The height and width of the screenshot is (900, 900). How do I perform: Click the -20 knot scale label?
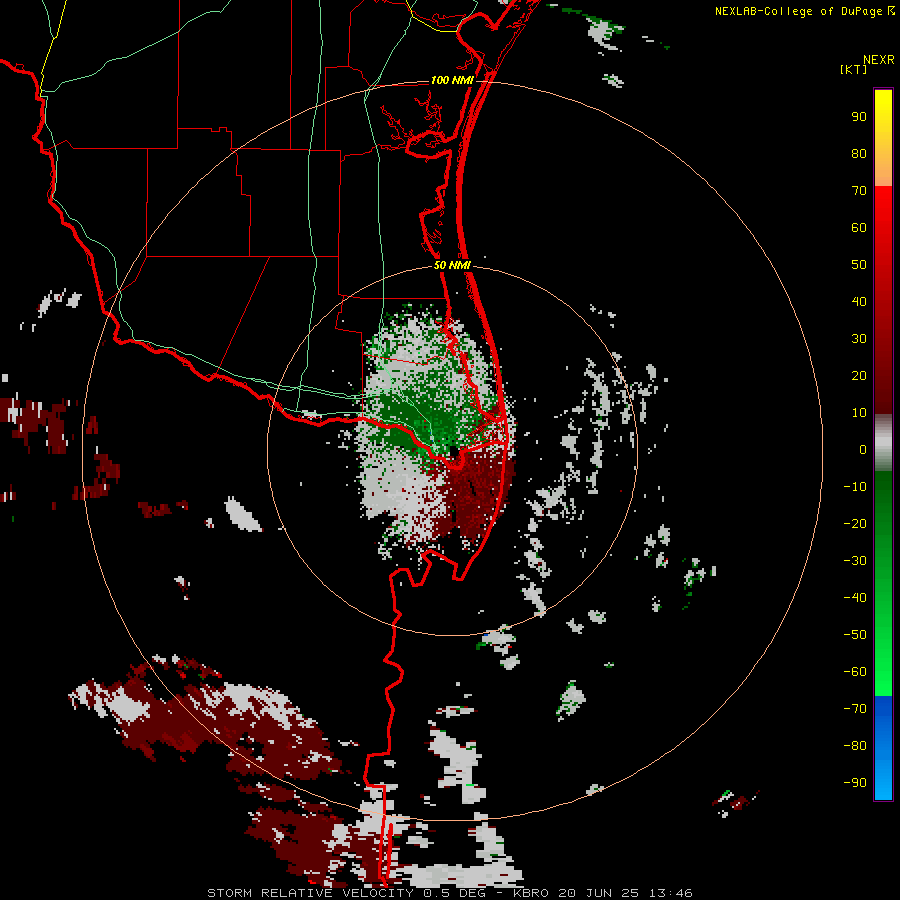tap(855, 523)
